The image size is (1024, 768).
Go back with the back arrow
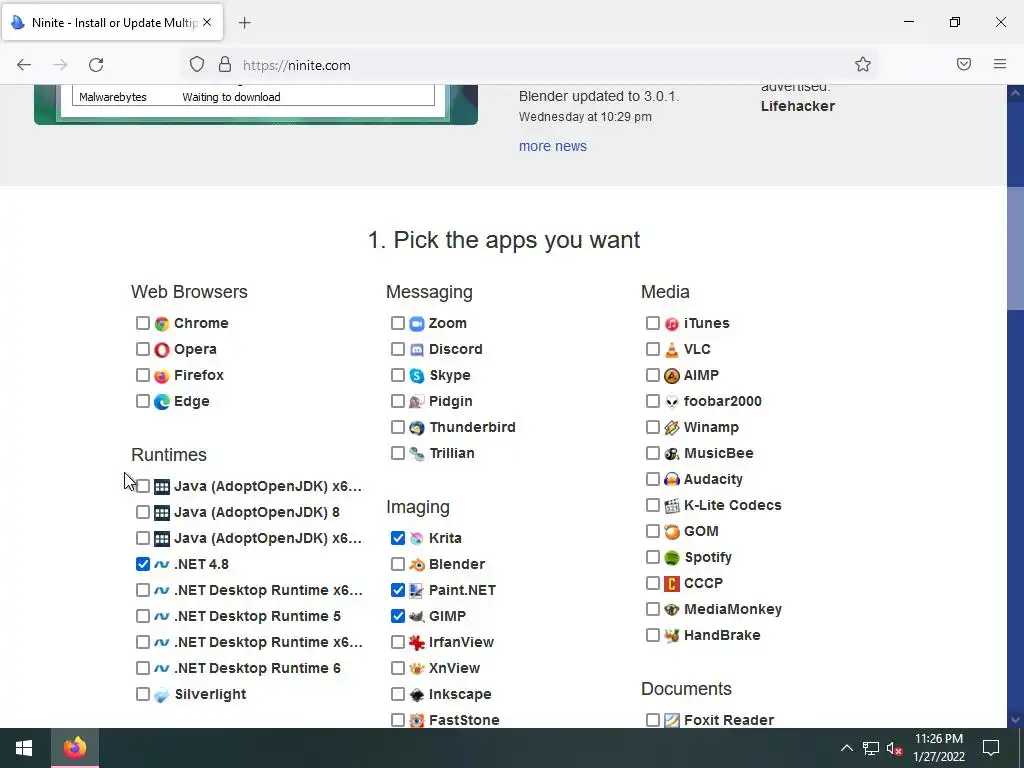[x=24, y=65]
